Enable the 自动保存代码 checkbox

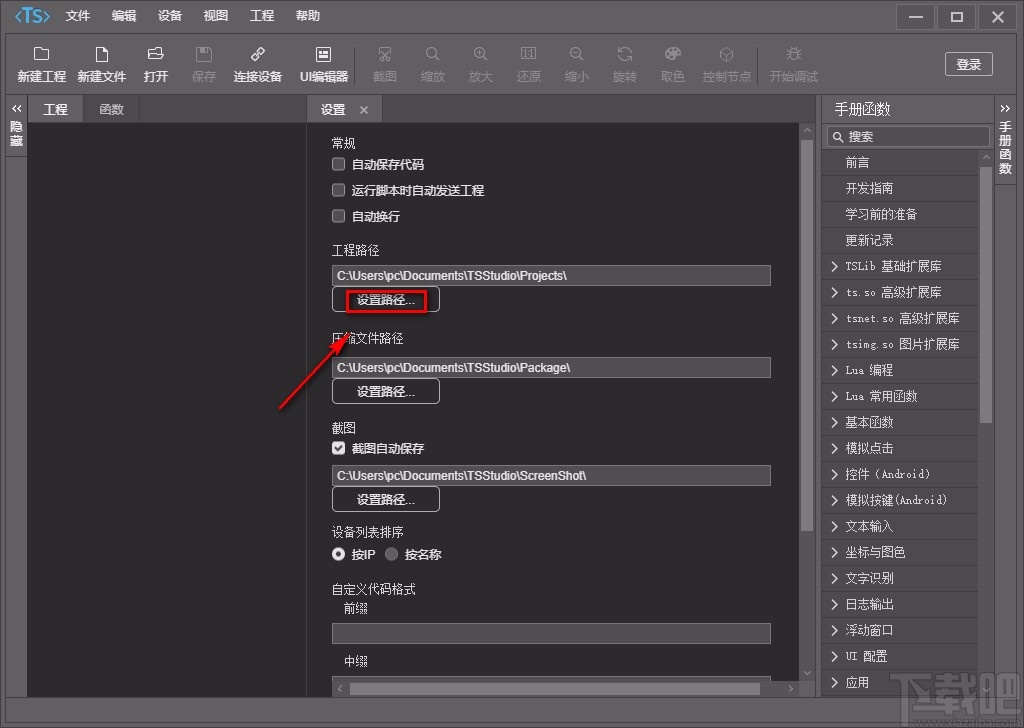[x=339, y=165]
